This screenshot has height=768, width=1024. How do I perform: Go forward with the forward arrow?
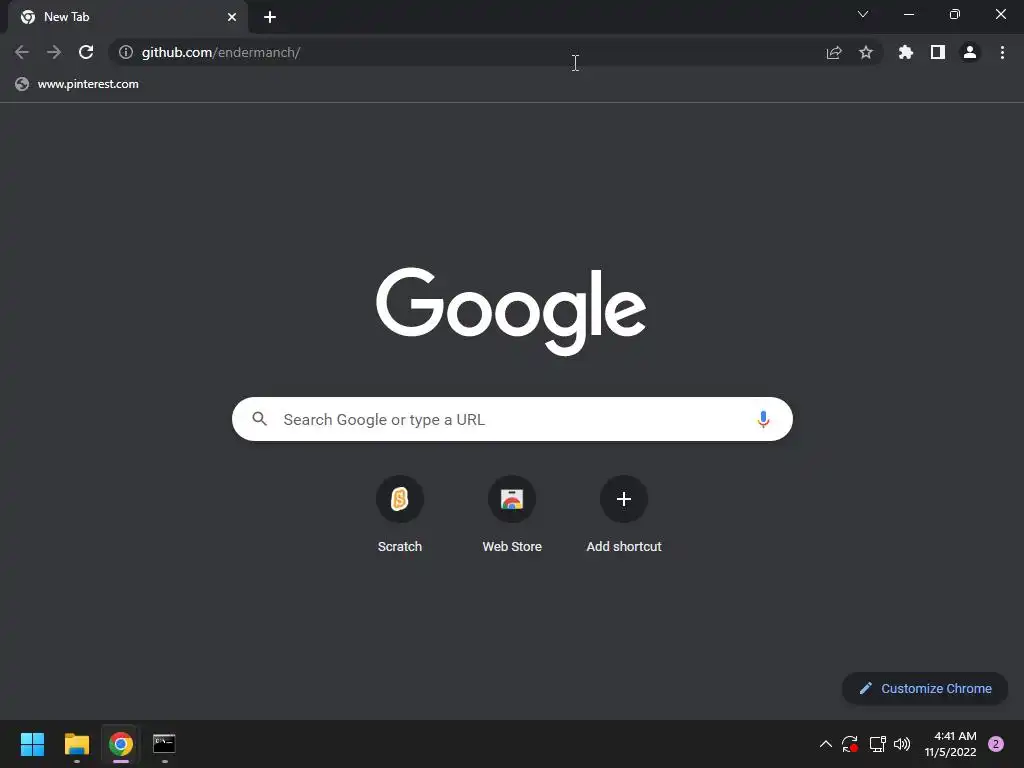tap(54, 52)
